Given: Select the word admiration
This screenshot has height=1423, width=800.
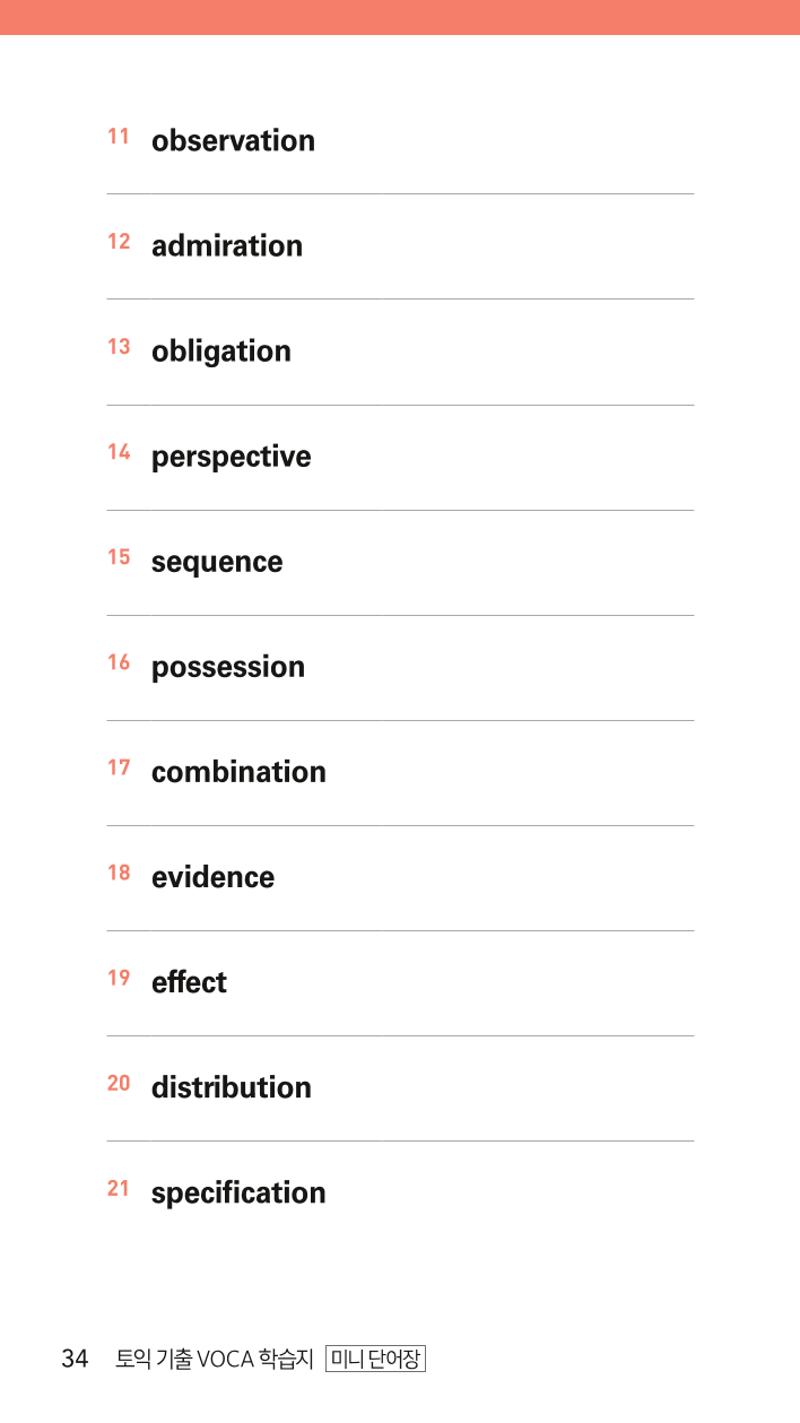Looking at the screenshot, I should point(227,246).
